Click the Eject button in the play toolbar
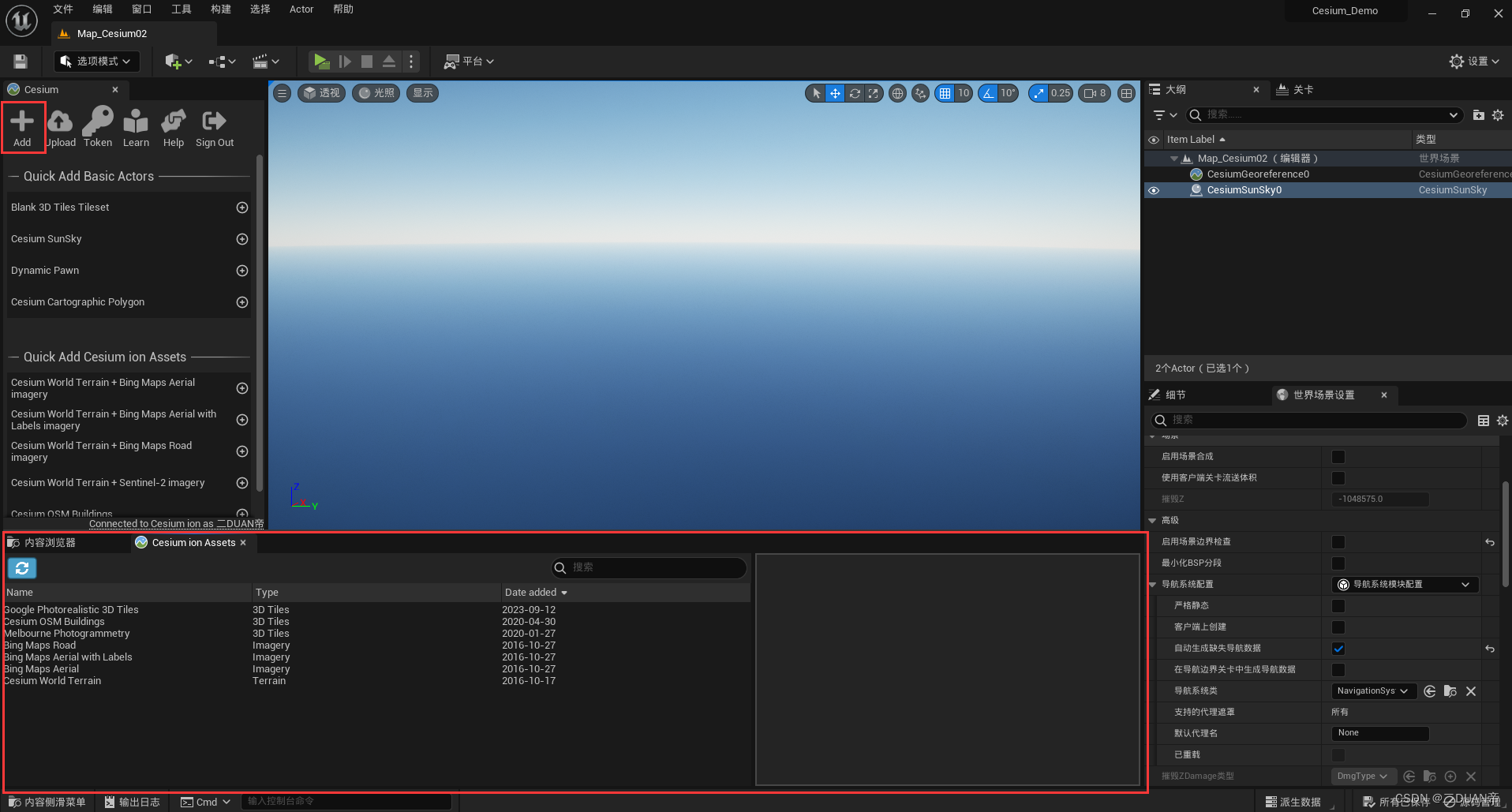Screen dimensions: 1512x812 389,62
